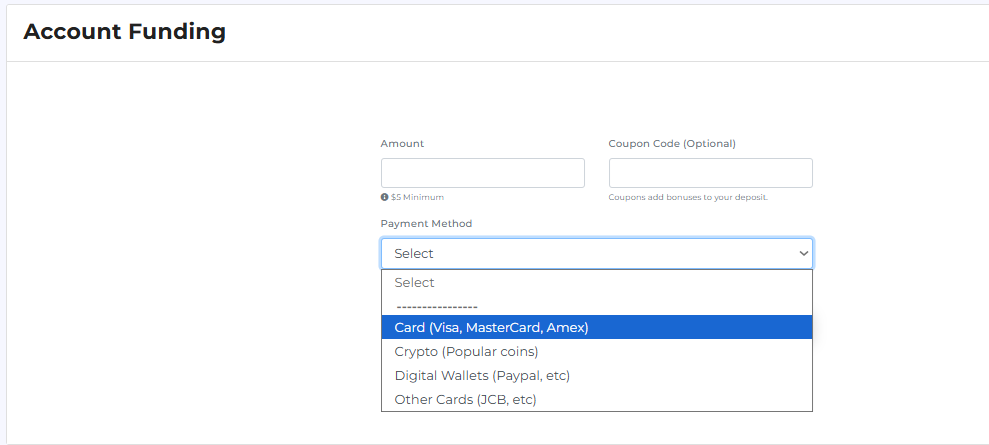
Task: Select the blank 'Select' placeholder list option
Action: (414, 283)
